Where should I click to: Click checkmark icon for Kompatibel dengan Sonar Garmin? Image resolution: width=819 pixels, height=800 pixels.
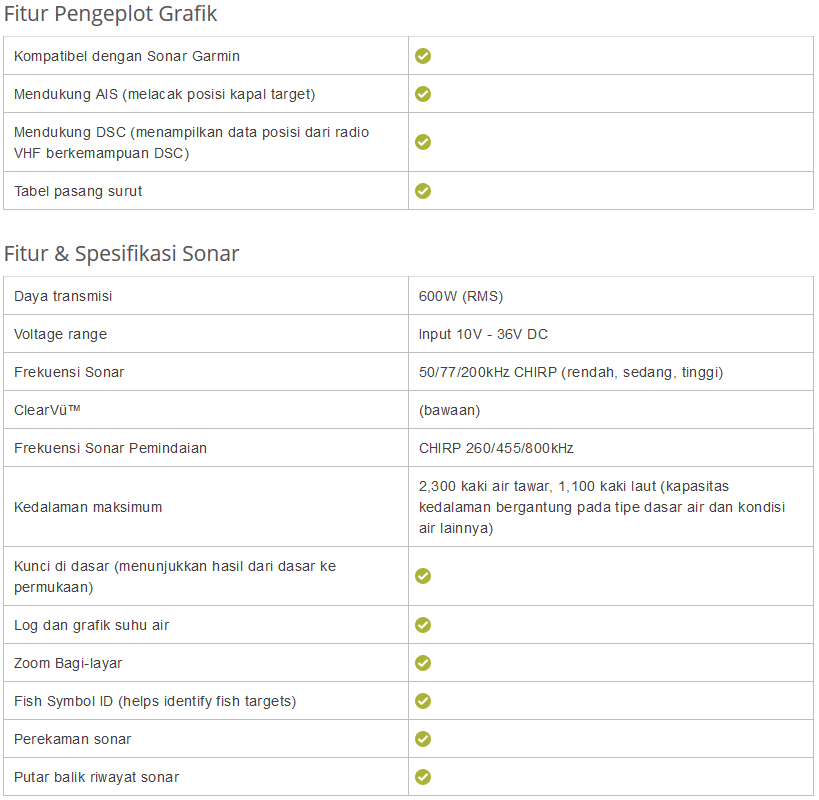click(x=423, y=56)
